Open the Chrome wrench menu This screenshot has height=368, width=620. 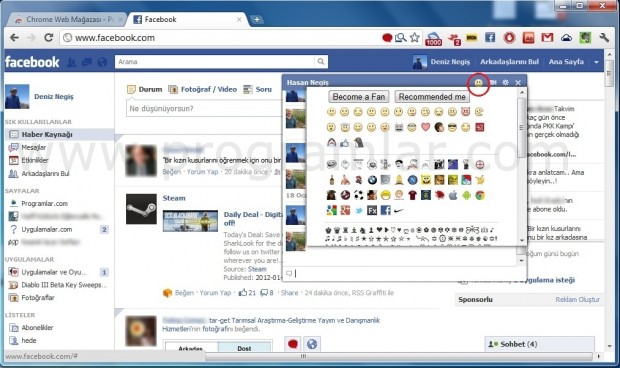click(x=604, y=38)
